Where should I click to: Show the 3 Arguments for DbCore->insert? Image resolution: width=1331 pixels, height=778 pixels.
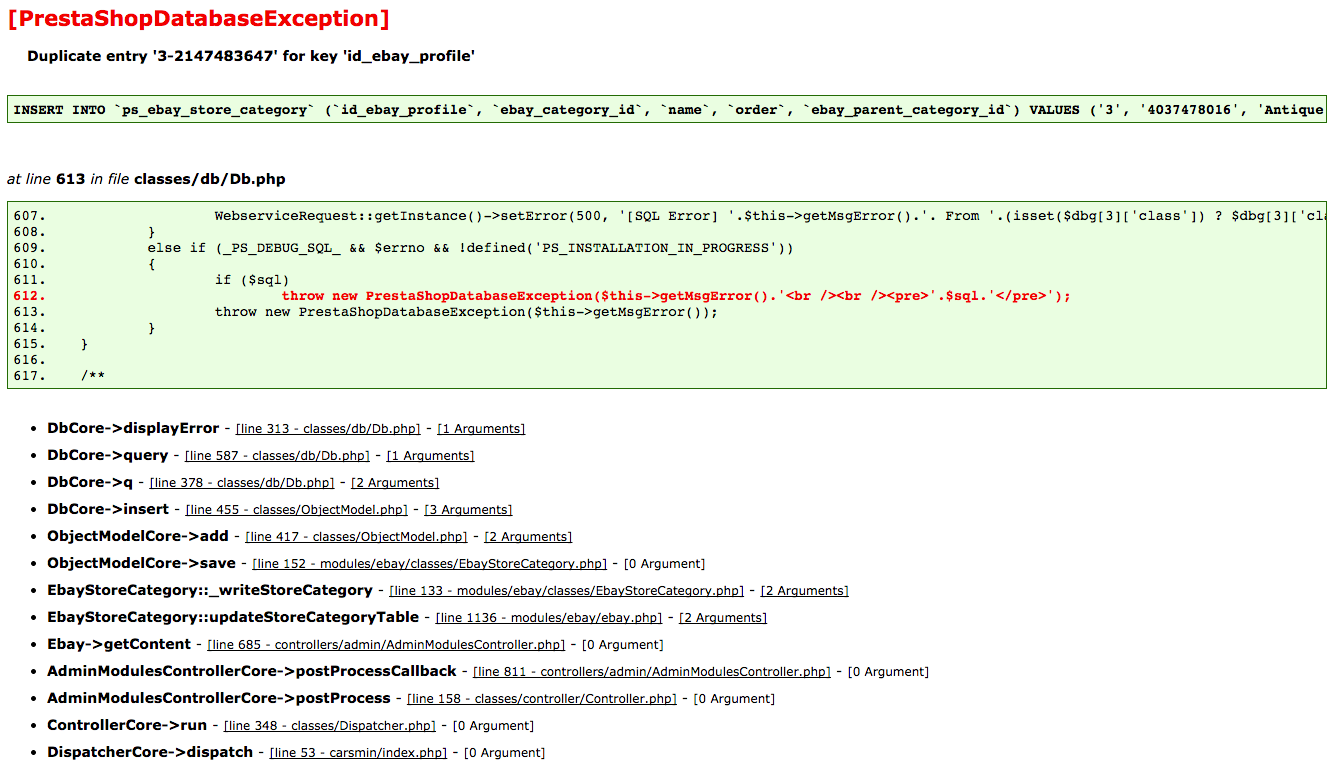(x=468, y=510)
